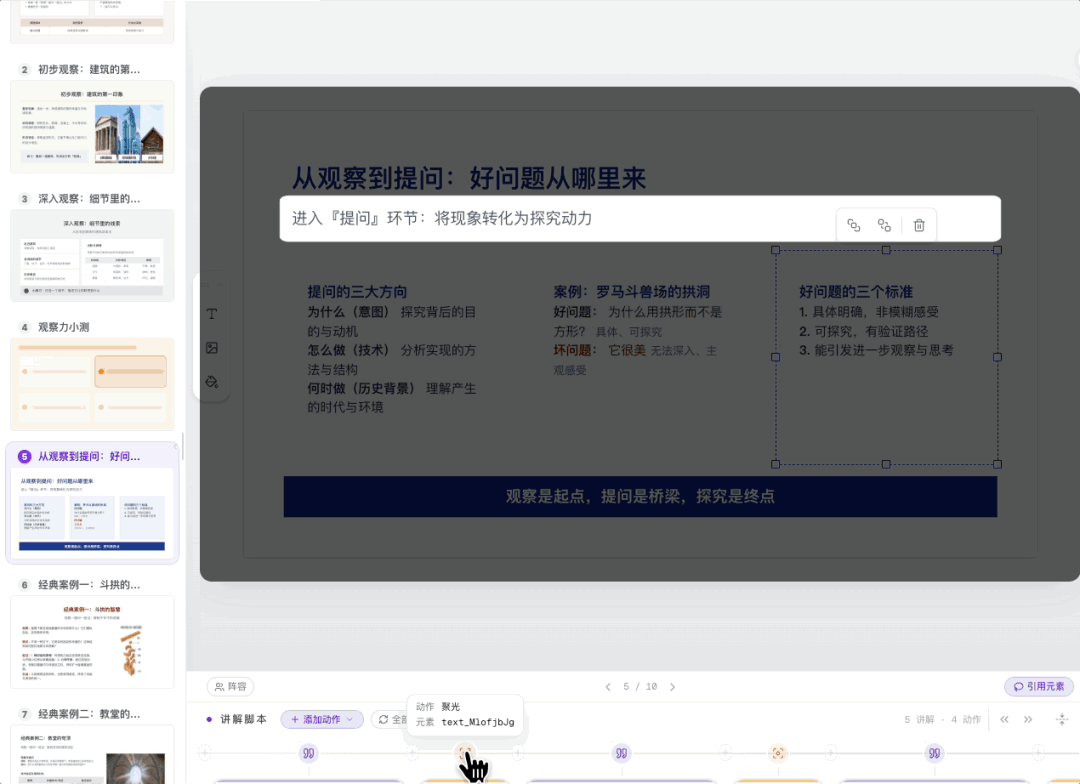The image size is (1080, 784).
Task: Click the spotlight focus marker under the cursor
Action: pyautogui.click(x=465, y=753)
